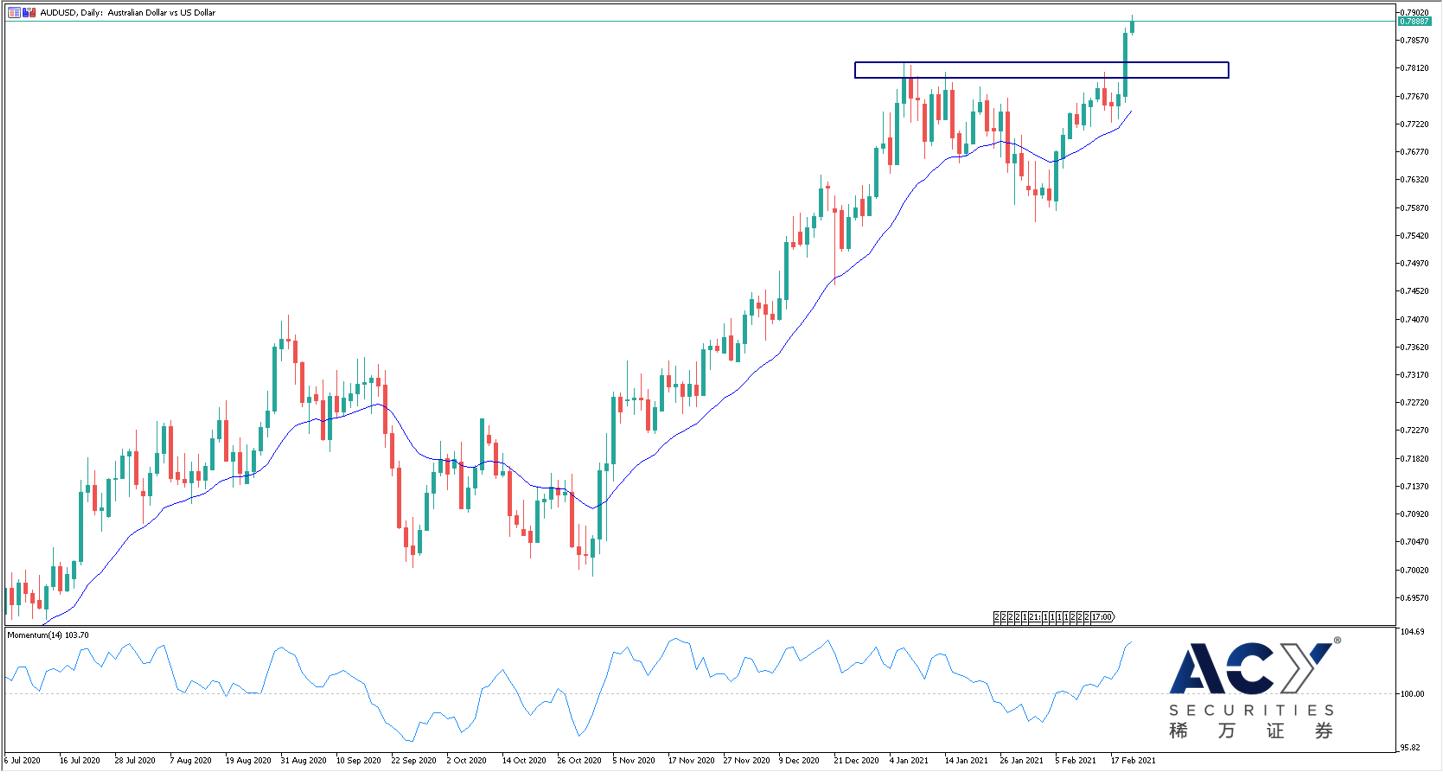Click the 2 Oct 2020 date label
The height and width of the screenshot is (776, 1443).
point(468,760)
